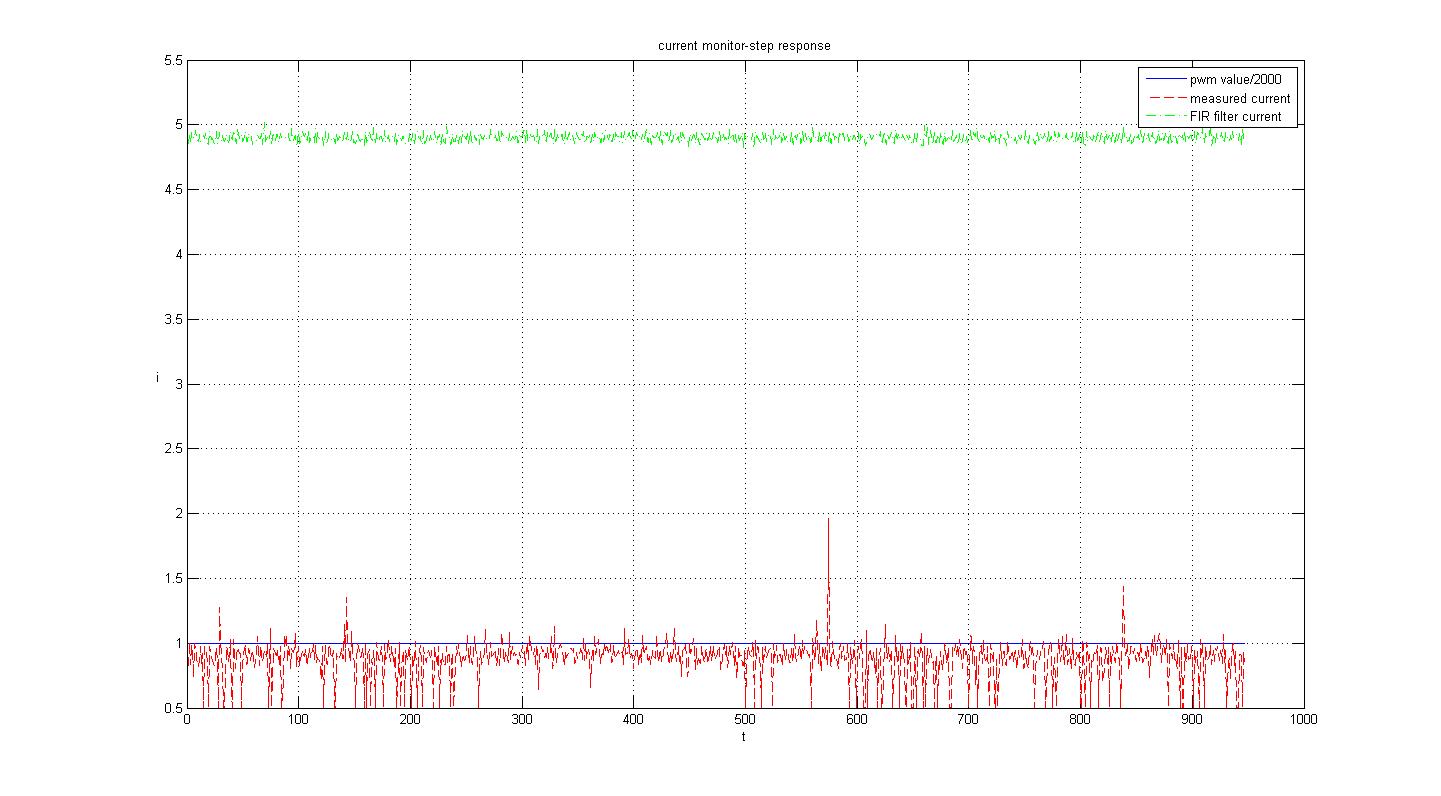The height and width of the screenshot is (796, 1441).
Task: Click the x-axis tick label "500"
Action: (x=745, y=720)
